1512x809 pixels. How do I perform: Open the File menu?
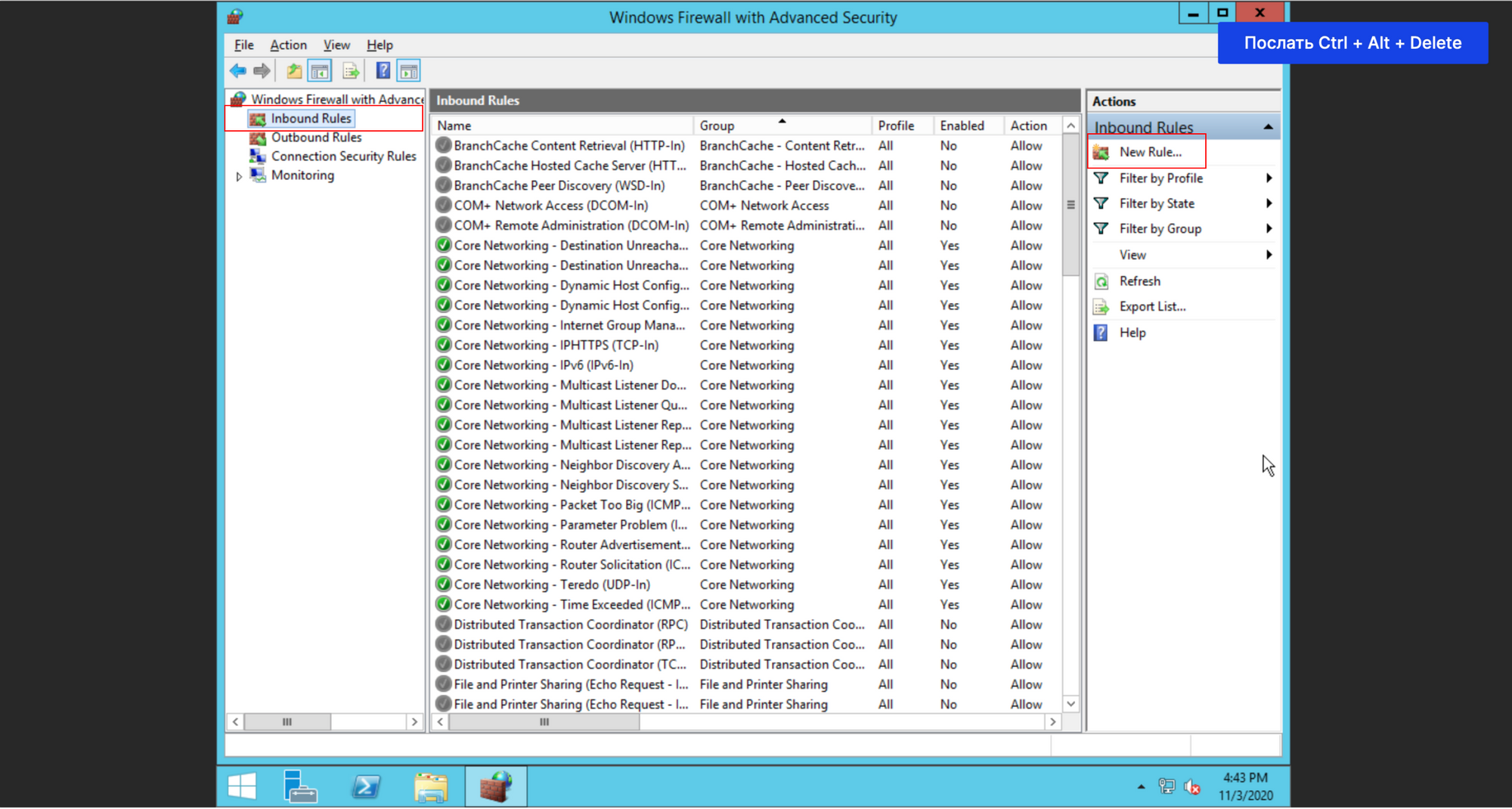243,45
